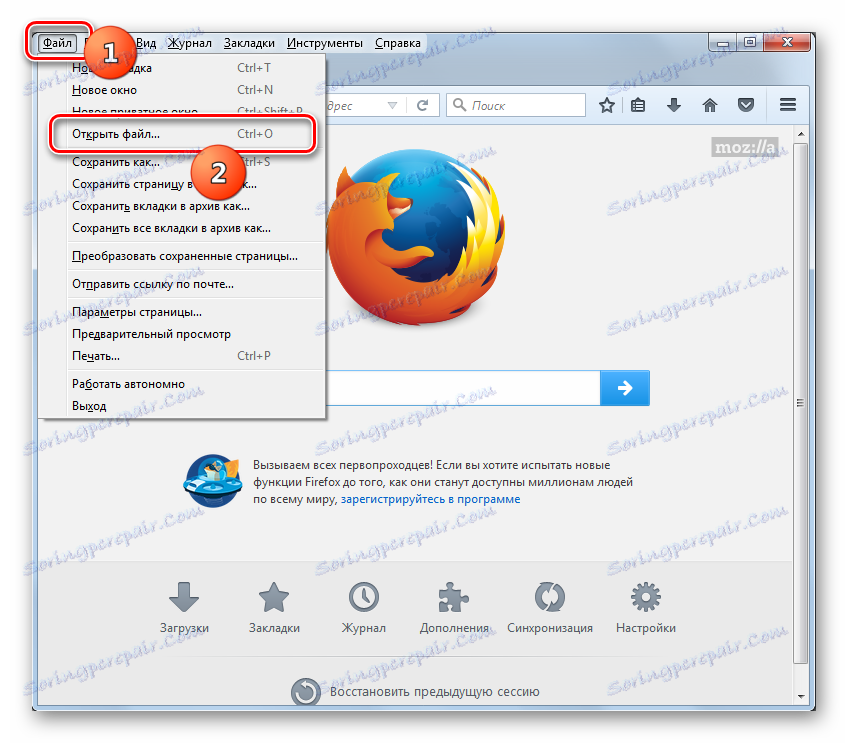Click the scrollbar down arrow
This screenshot has width=848, height=743.
[801, 696]
